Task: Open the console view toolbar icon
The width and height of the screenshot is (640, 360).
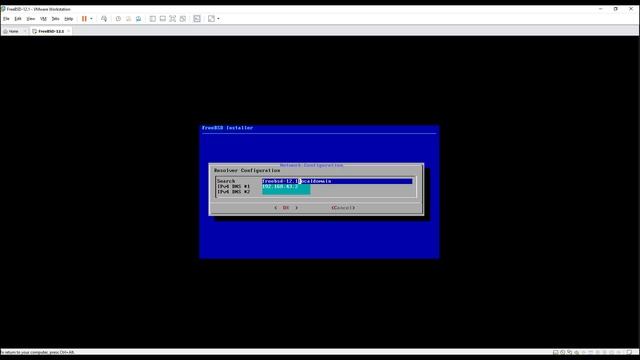Action: [x=197, y=19]
